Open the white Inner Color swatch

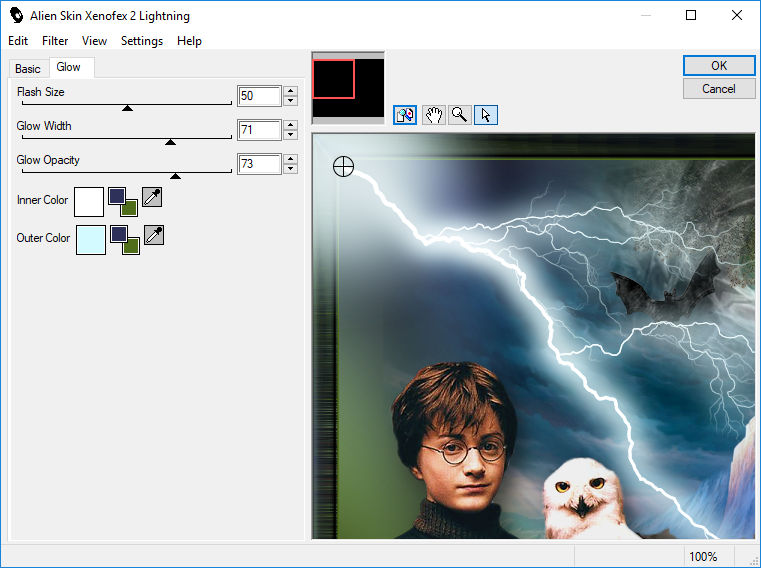(89, 202)
